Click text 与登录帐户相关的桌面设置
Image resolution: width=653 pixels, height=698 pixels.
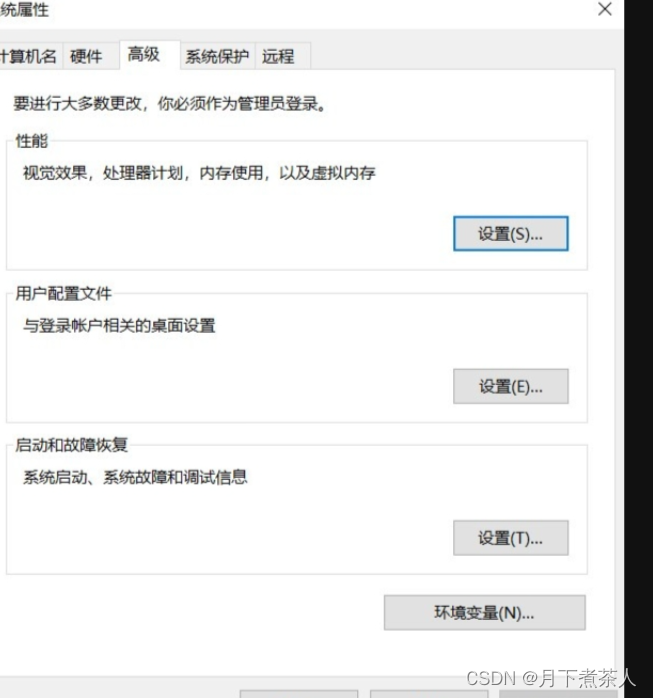click(119, 326)
